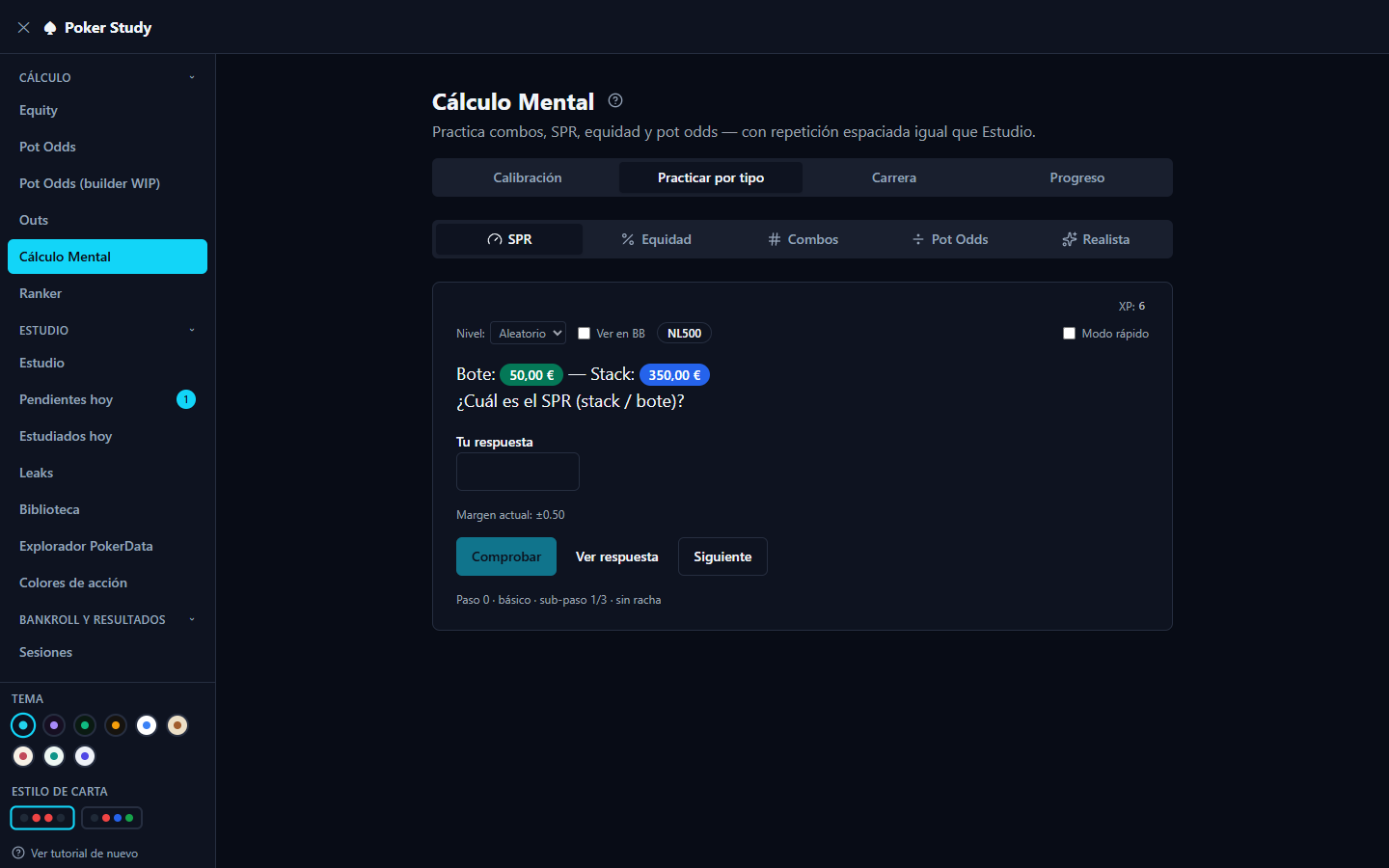Viewport: 1389px width, 868px height.
Task: Pick the brown-on-beige theme swatch
Action: tap(177, 725)
